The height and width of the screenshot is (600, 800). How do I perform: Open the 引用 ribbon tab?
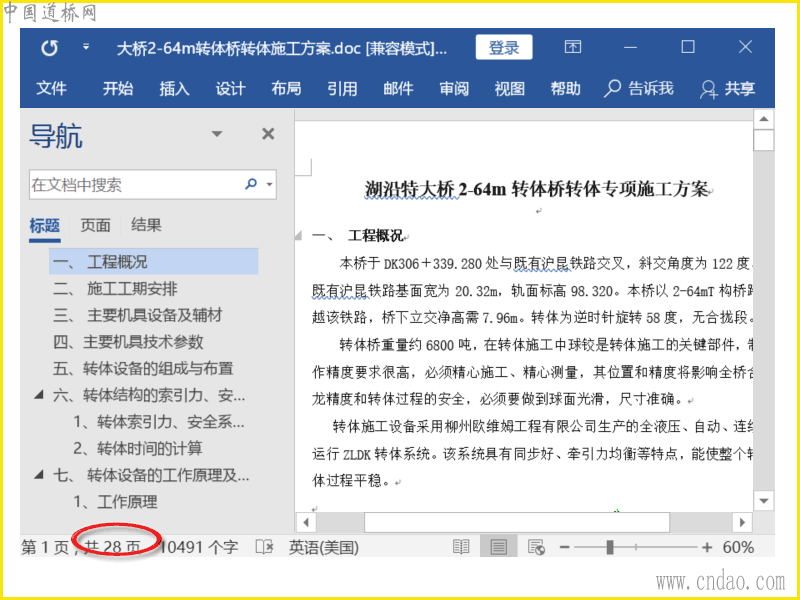pyautogui.click(x=342, y=88)
